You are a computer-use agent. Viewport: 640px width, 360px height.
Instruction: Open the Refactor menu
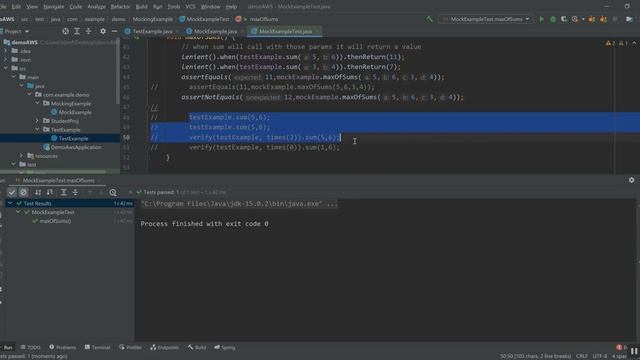[x=120, y=7]
